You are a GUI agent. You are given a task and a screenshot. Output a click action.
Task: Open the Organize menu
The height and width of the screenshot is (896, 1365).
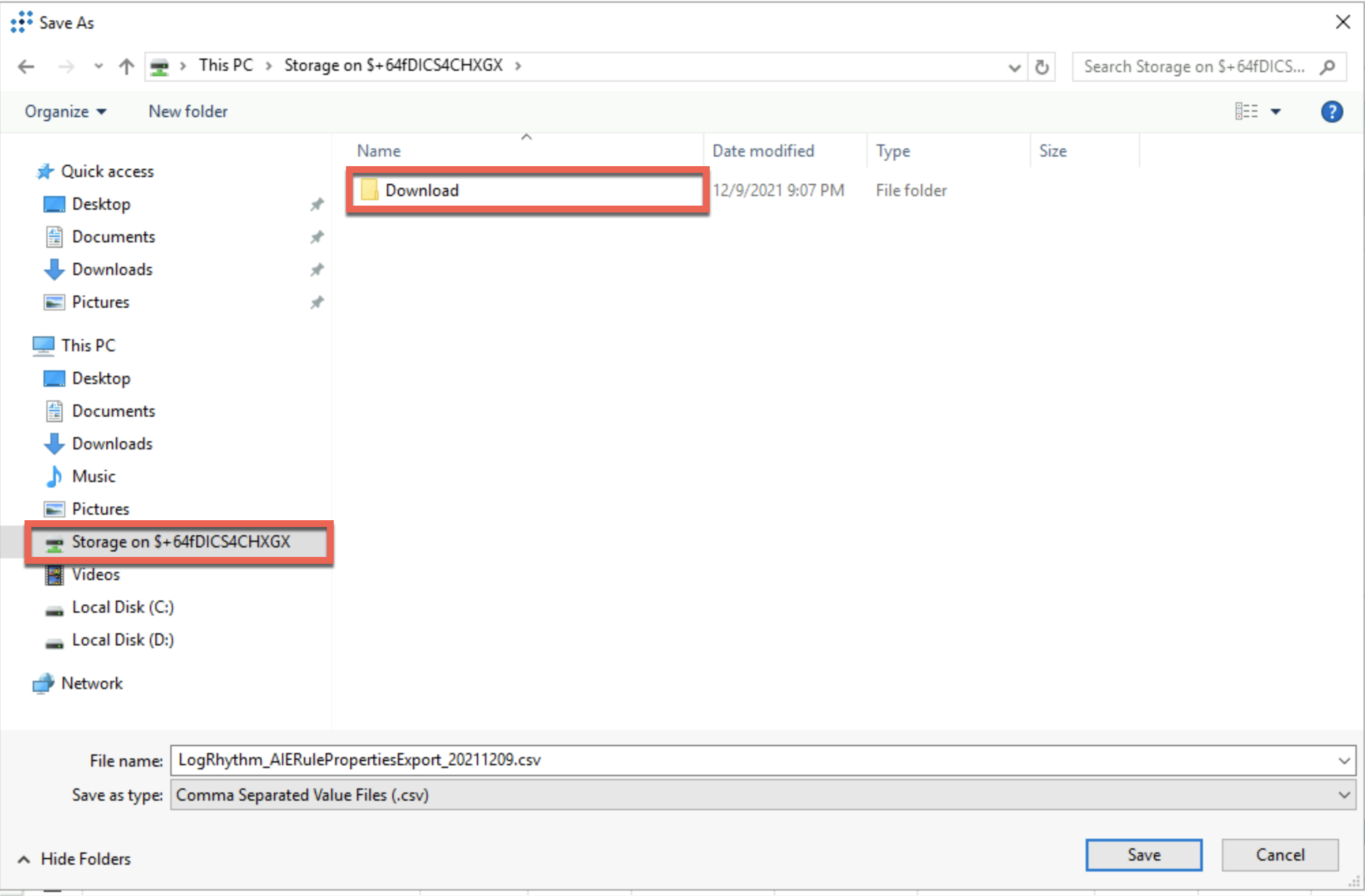pyautogui.click(x=65, y=112)
